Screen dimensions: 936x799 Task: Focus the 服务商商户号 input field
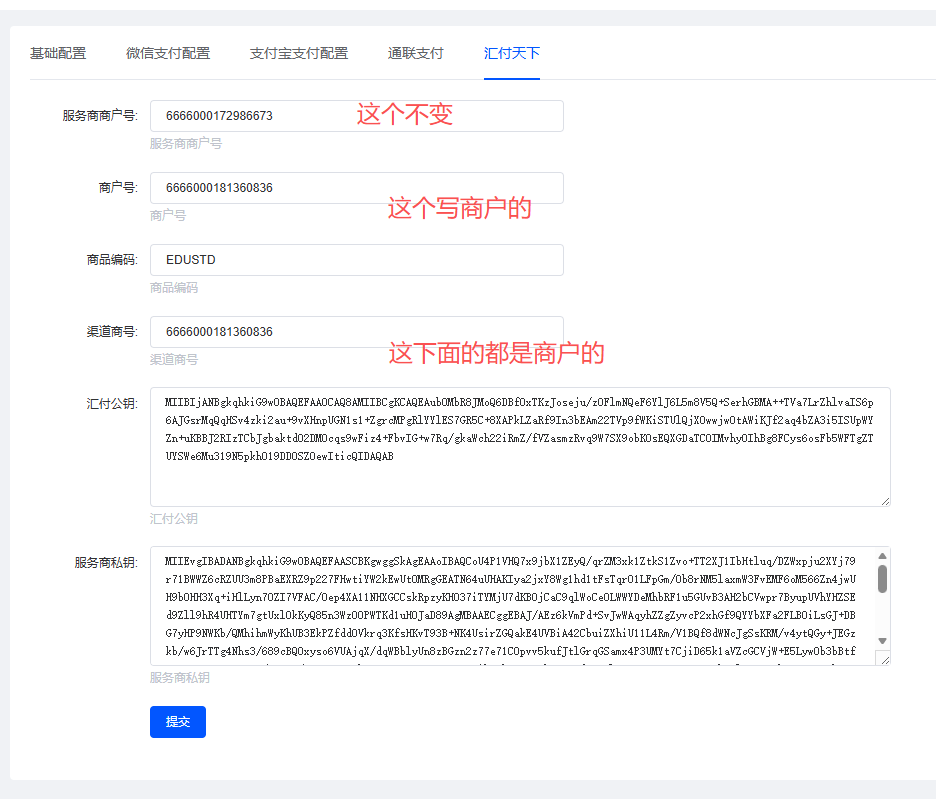click(356, 116)
